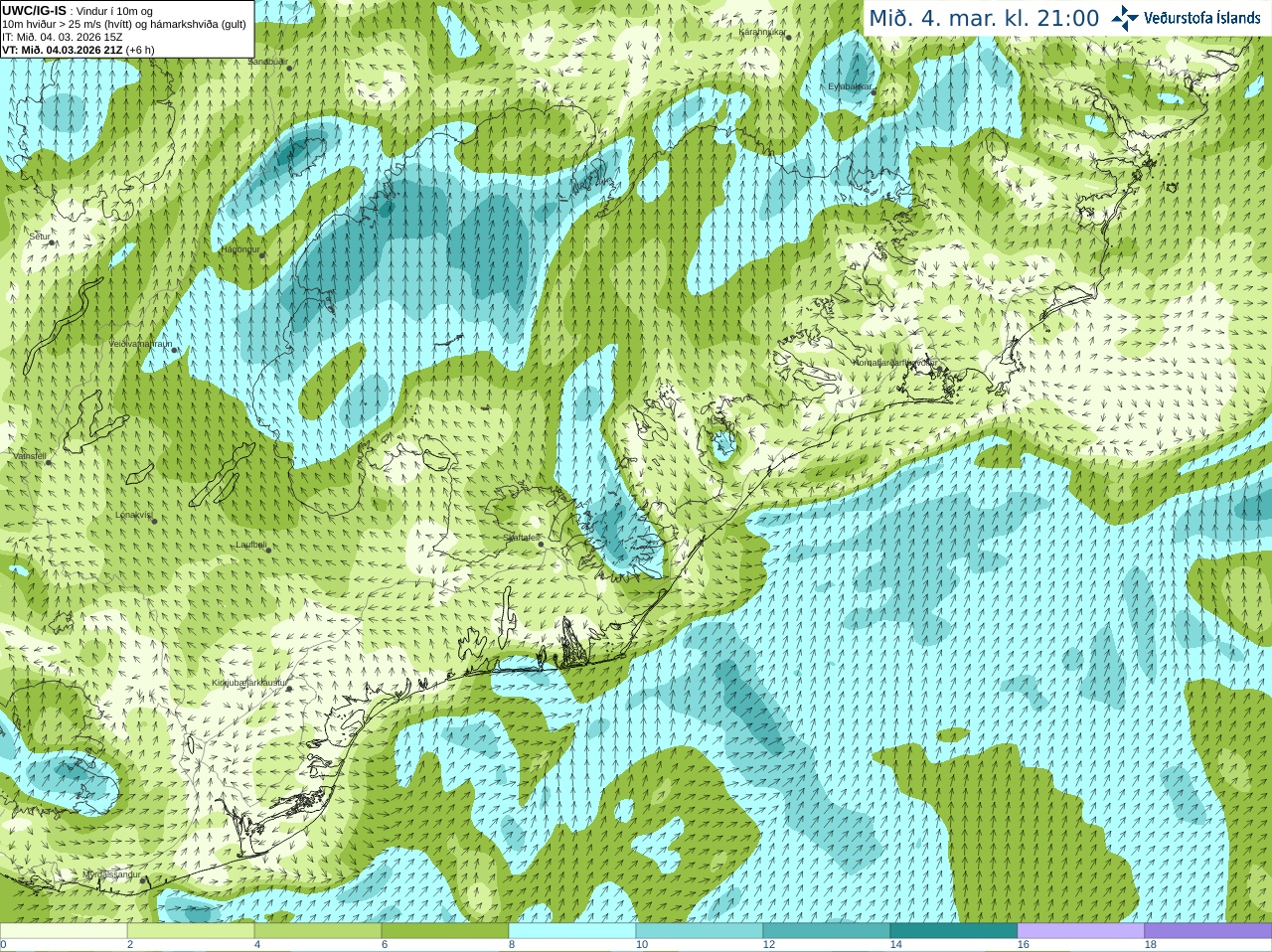Click the Veðurstofa Íslands name text
The height and width of the screenshot is (952, 1272).
(1201, 18)
